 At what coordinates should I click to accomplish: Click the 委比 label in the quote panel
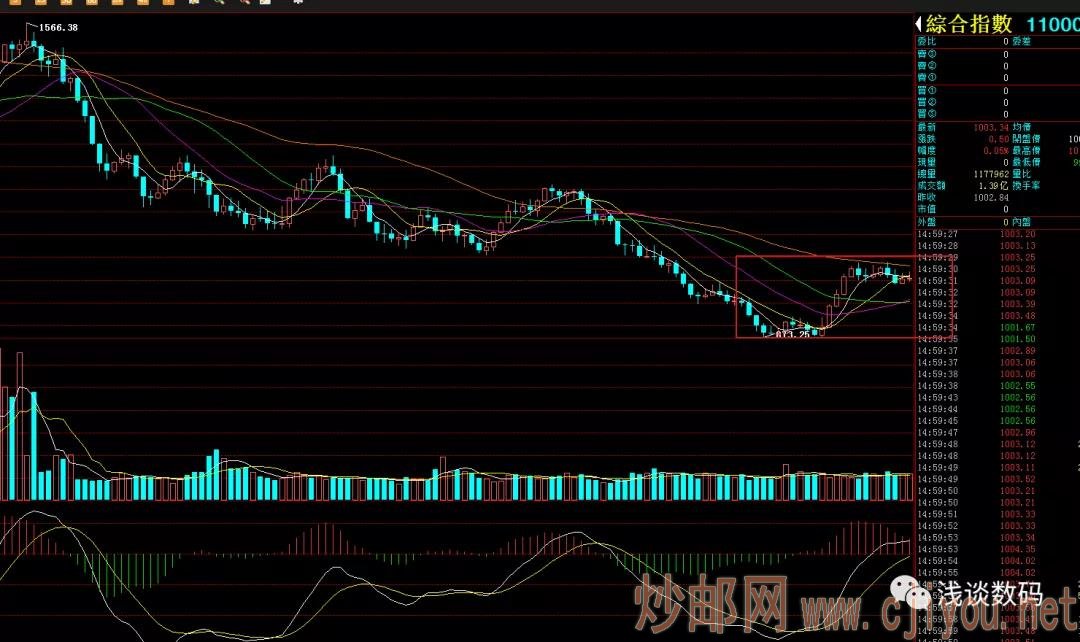(x=927, y=41)
